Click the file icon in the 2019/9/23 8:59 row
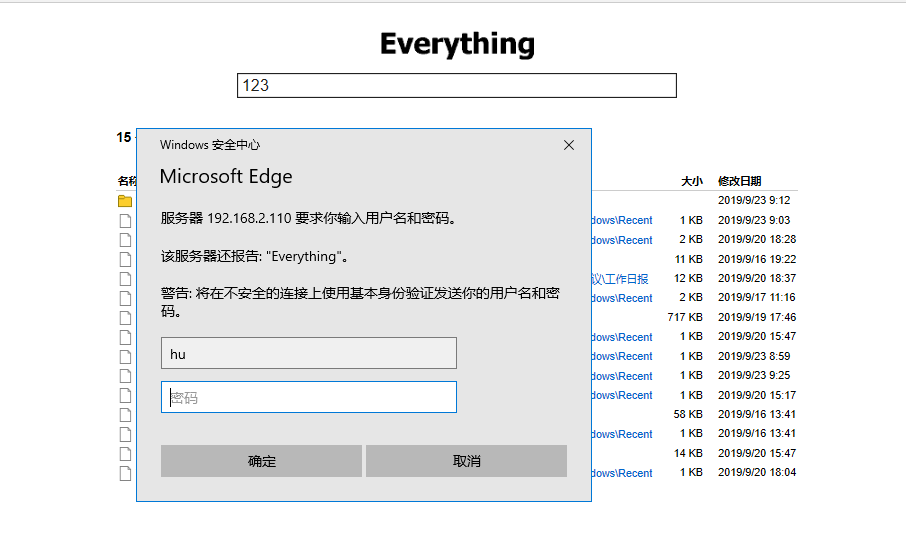The width and height of the screenshot is (906, 534). point(125,357)
